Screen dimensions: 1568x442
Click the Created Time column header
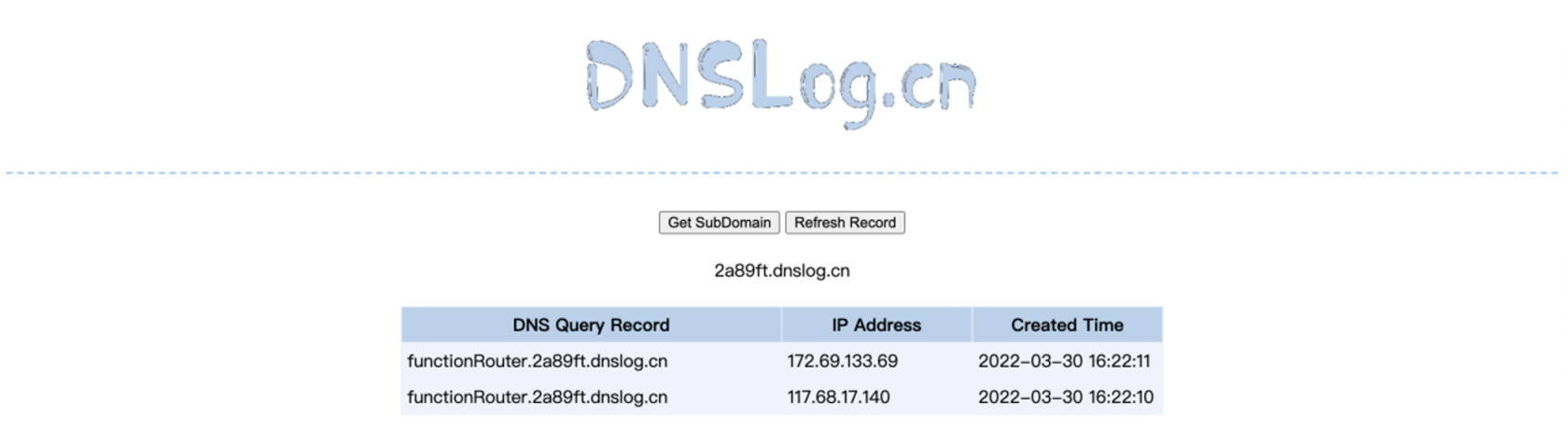(1066, 325)
